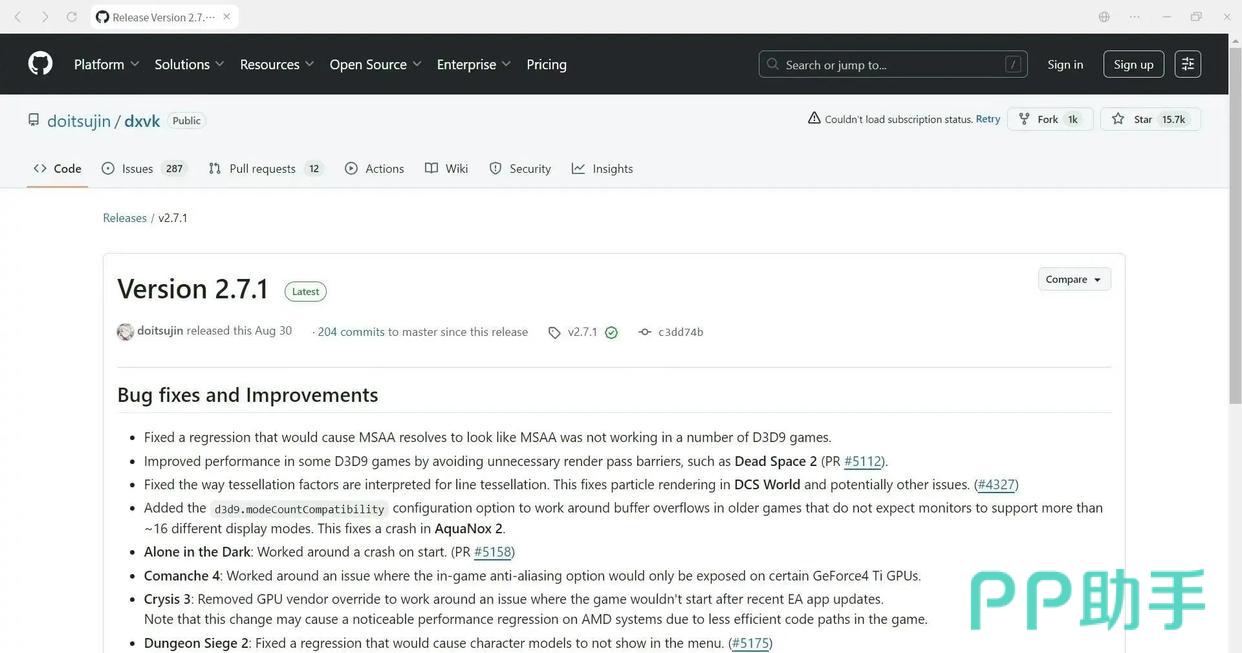Open the appearance settings icon in header

click(x=1188, y=64)
